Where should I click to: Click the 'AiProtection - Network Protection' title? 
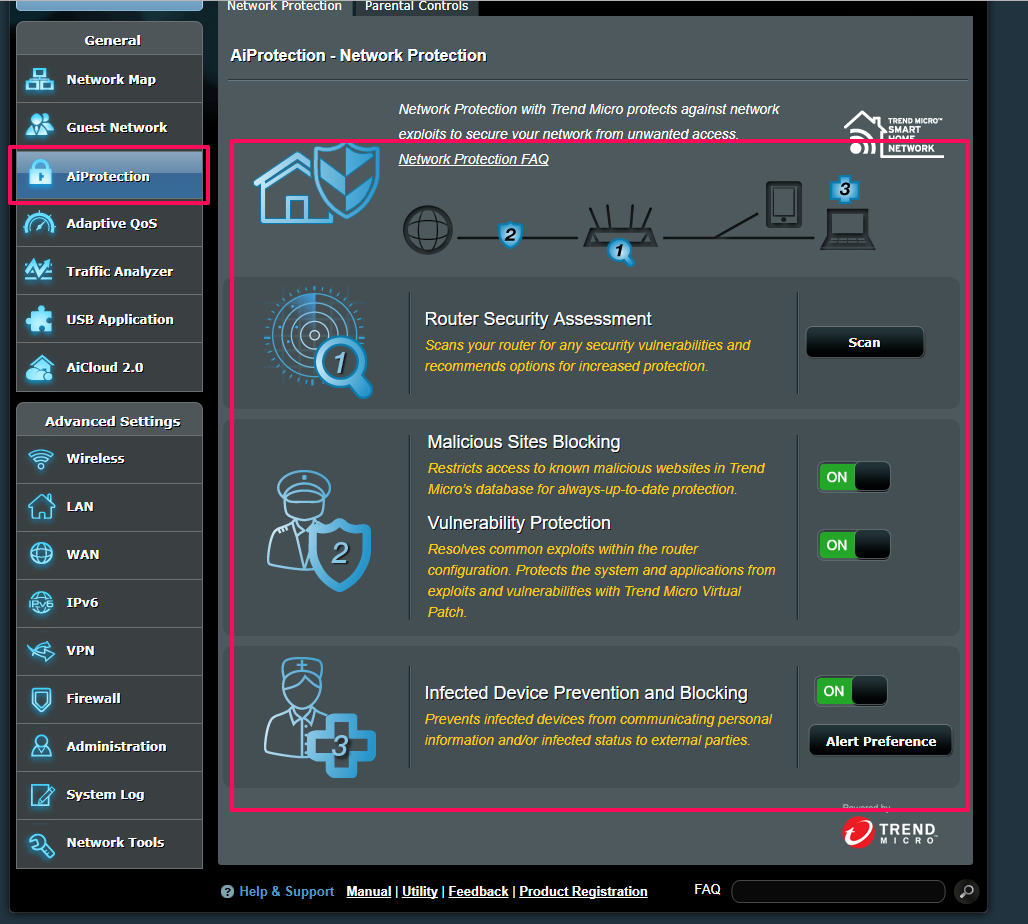pyautogui.click(x=358, y=55)
